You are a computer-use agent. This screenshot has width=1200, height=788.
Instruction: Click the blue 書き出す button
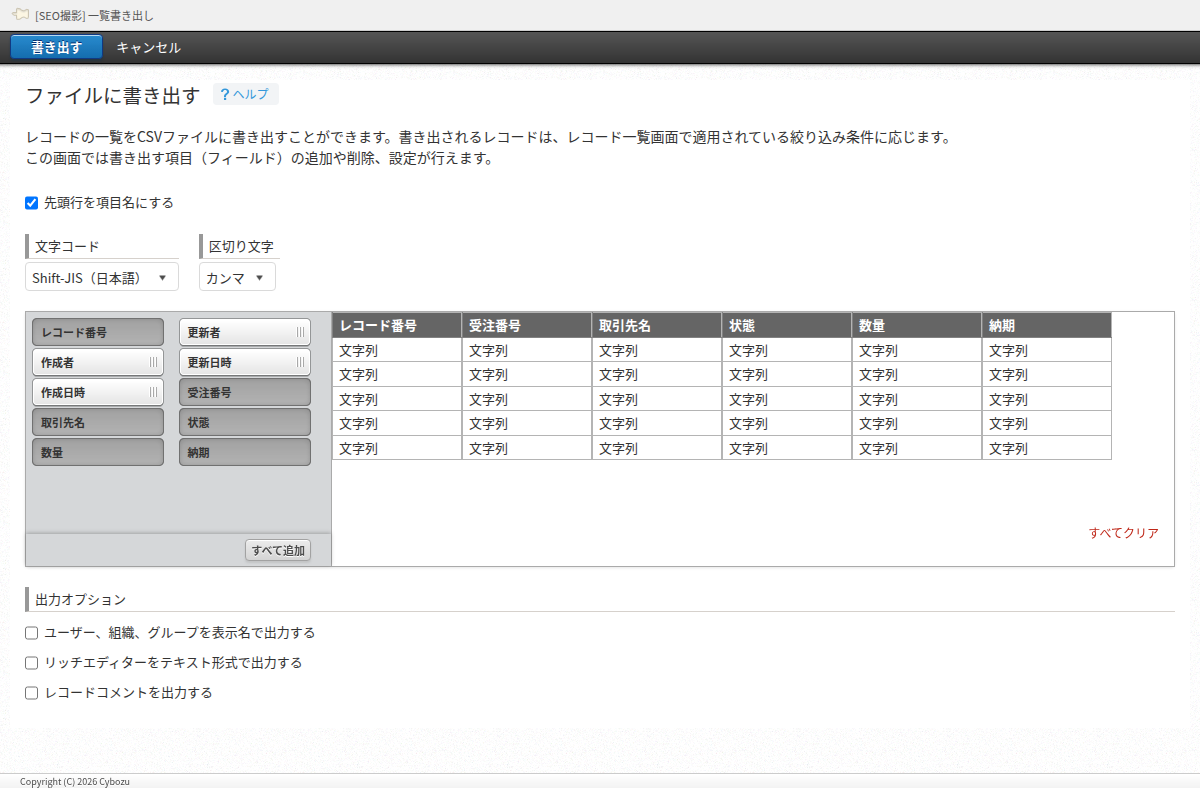[57, 47]
